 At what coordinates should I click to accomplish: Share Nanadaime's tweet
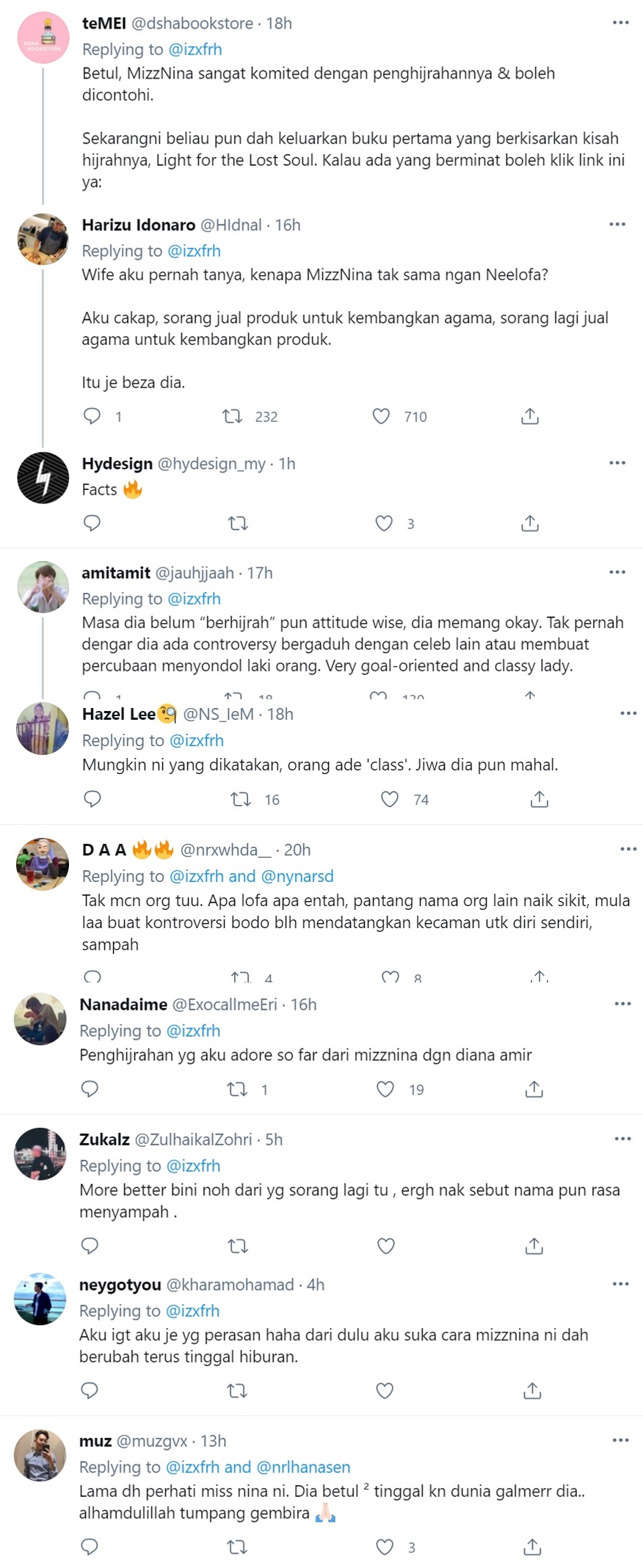pyautogui.click(x=534, y=1089)
